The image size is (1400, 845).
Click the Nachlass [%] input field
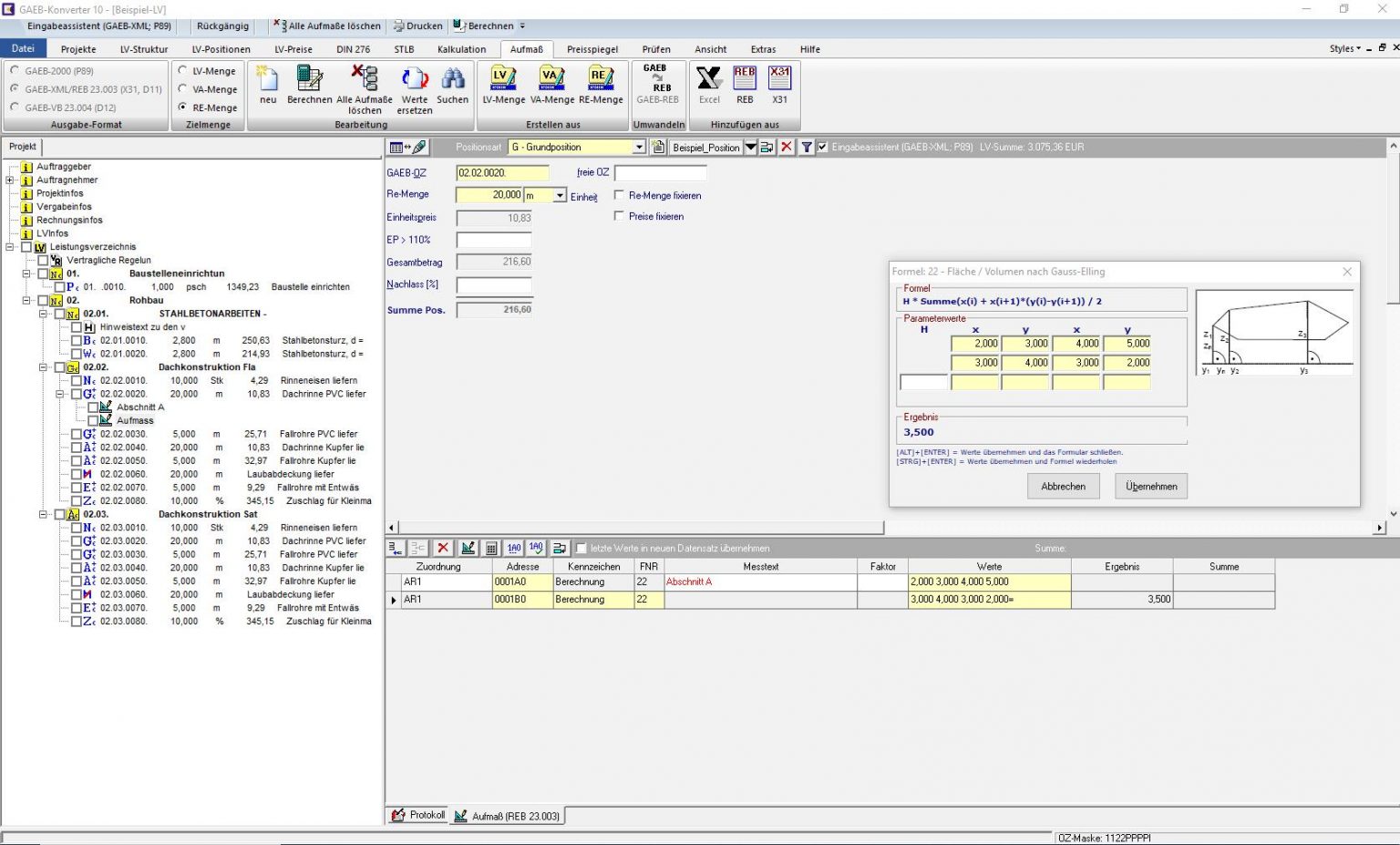point(494,284)
